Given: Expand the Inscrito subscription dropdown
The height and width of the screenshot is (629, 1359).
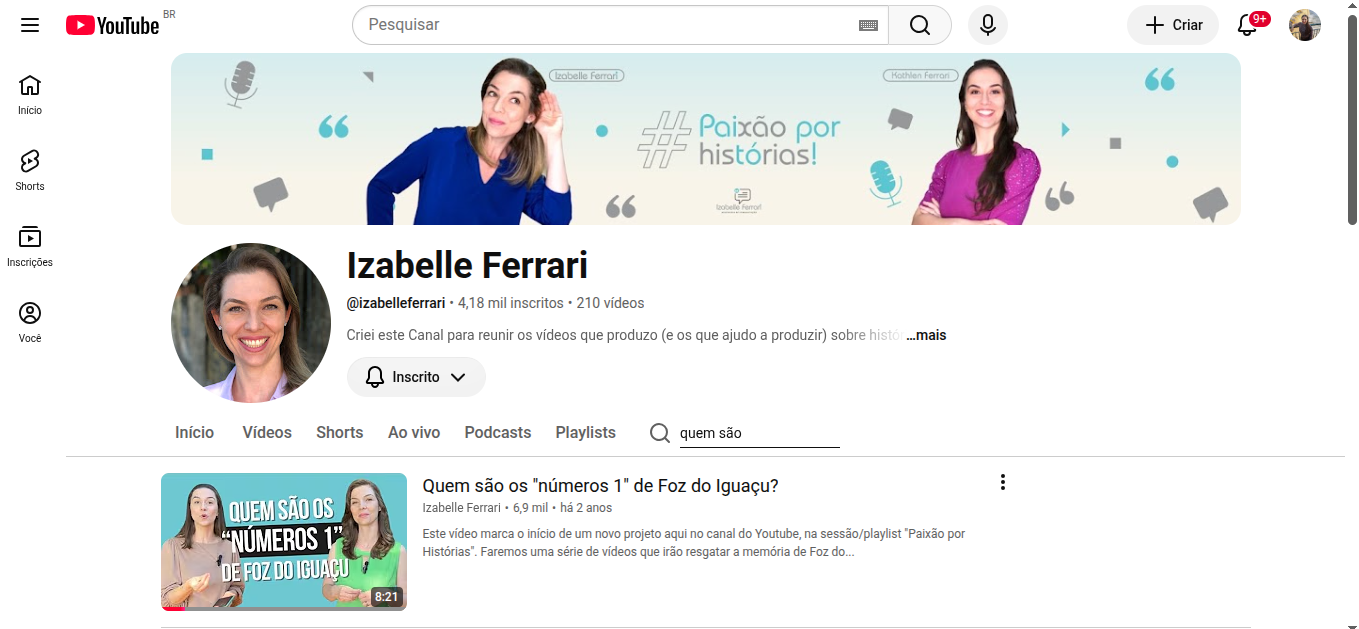Looking at the screenshot, I should tap(416, 377).
